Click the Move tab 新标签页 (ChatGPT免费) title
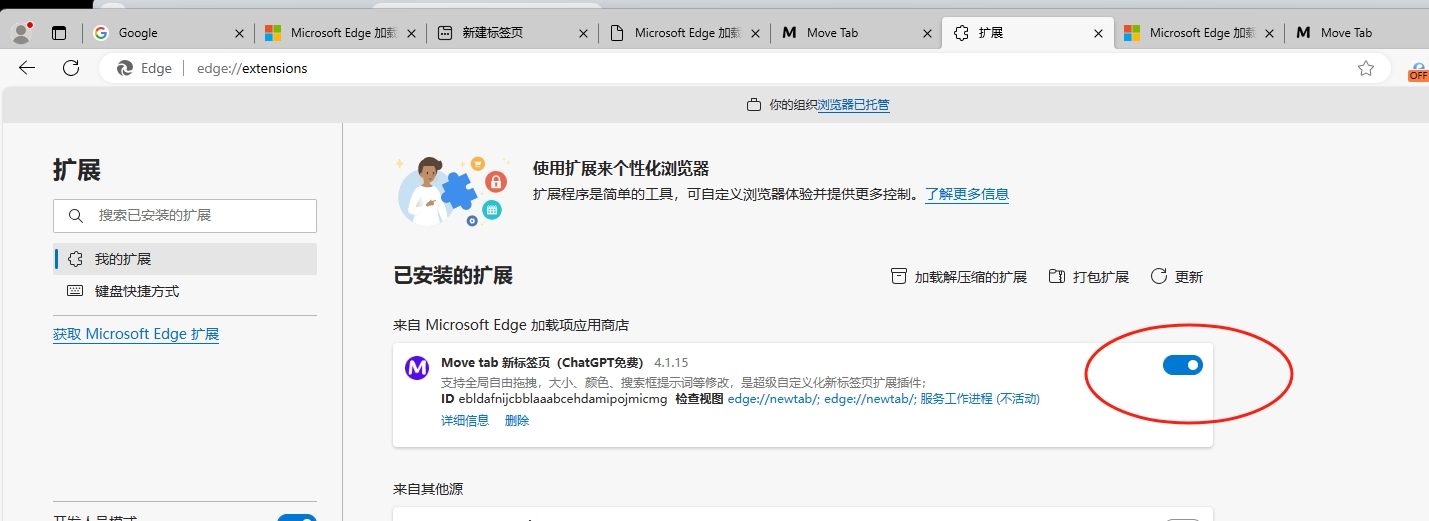Screen dimensions: 1429x521 coord(542,362)
